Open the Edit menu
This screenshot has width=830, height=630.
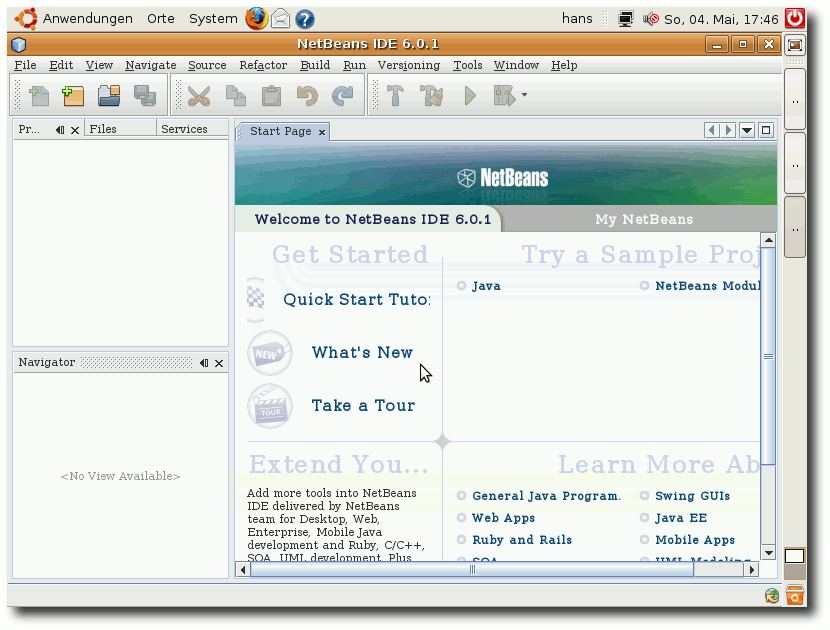coord(61,65)
